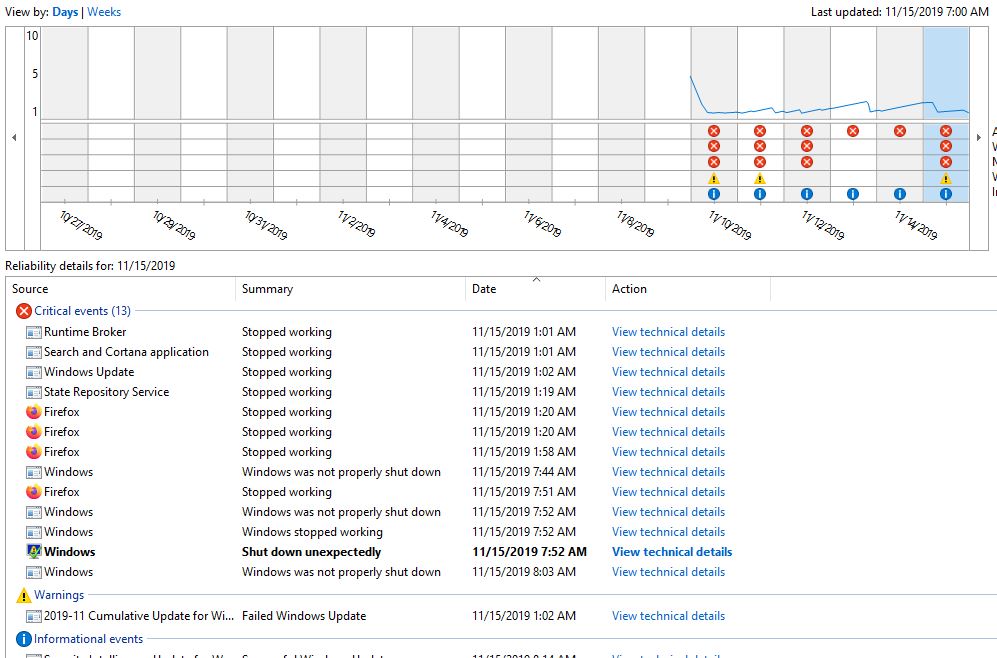Click the warning triangle icon under 11/11 column

click(x=760, y=179)
